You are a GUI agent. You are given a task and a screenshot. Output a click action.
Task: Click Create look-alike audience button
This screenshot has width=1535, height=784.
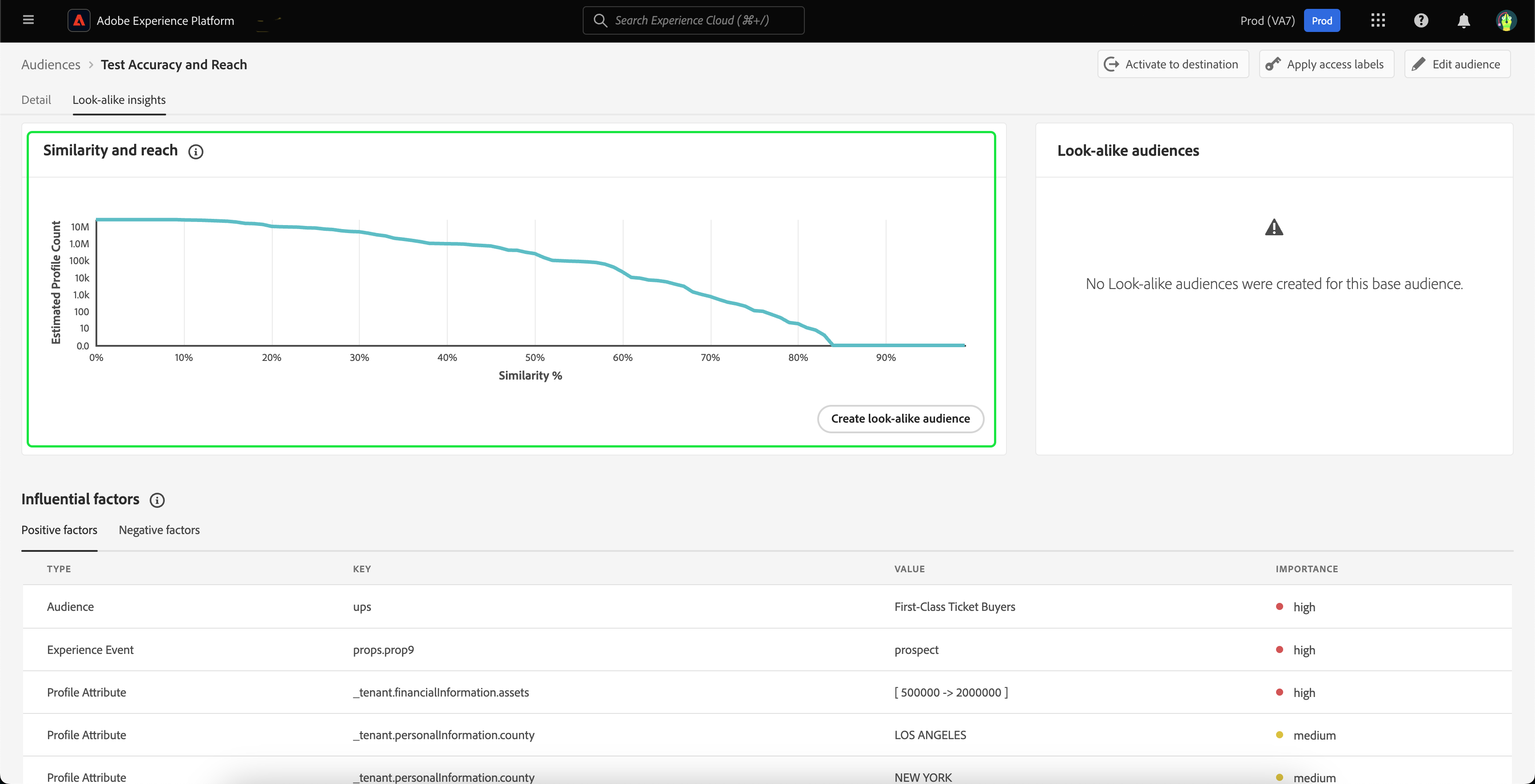900,418
